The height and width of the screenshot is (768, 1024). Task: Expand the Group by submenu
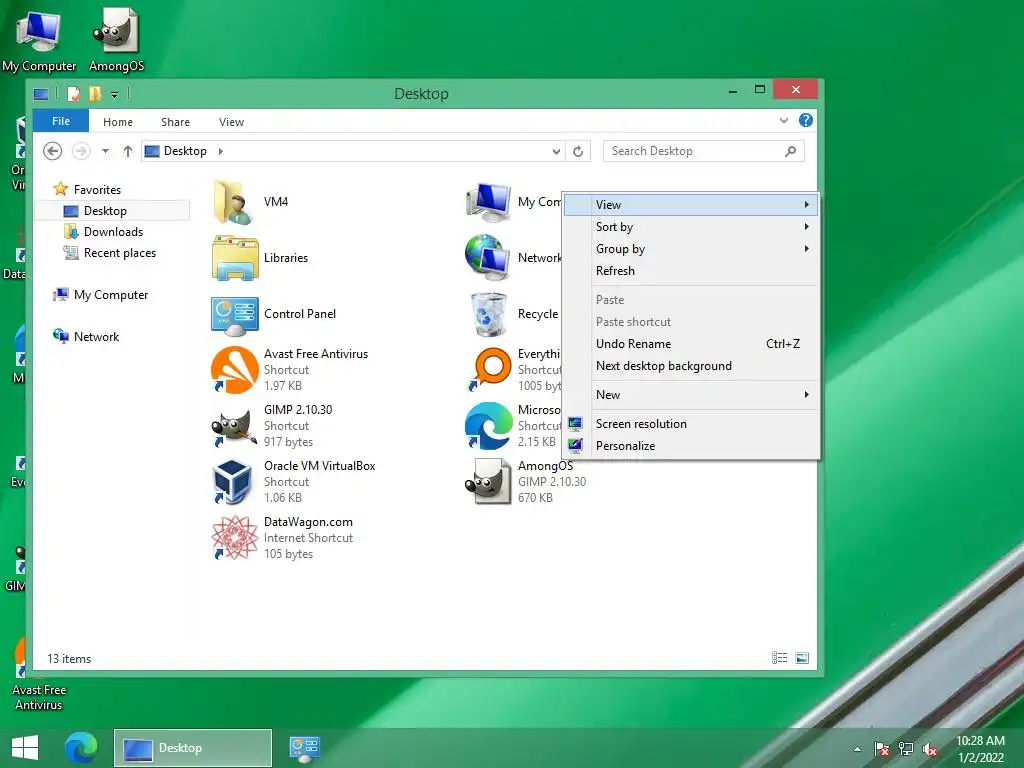click(691, 249)
